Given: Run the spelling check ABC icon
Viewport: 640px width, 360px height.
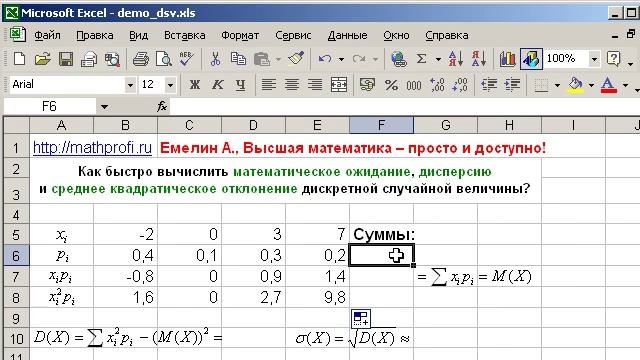Looking at the screenshot, I should coord(186,59).
